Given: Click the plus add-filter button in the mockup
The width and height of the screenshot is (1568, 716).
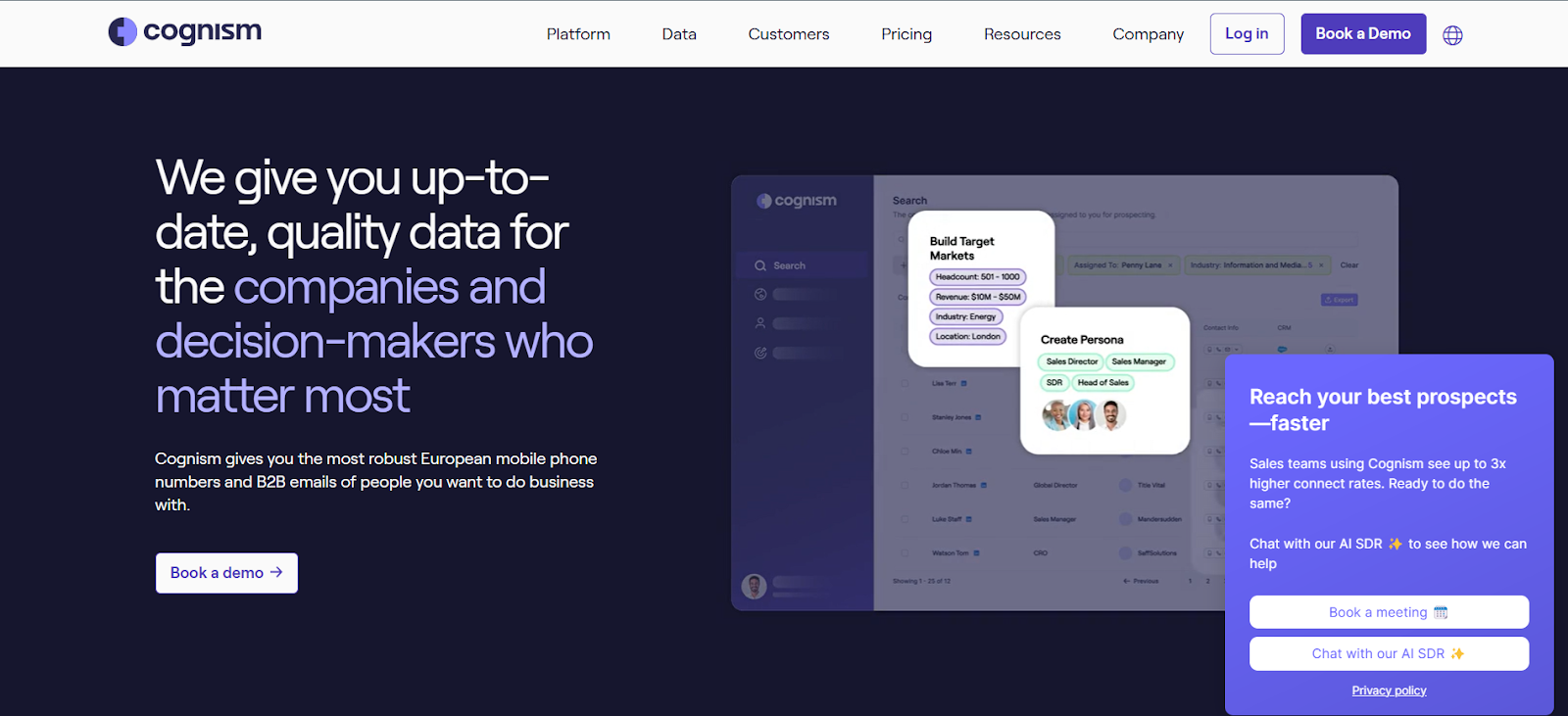Looking at the screenshot, I should (x=903, y=265).
